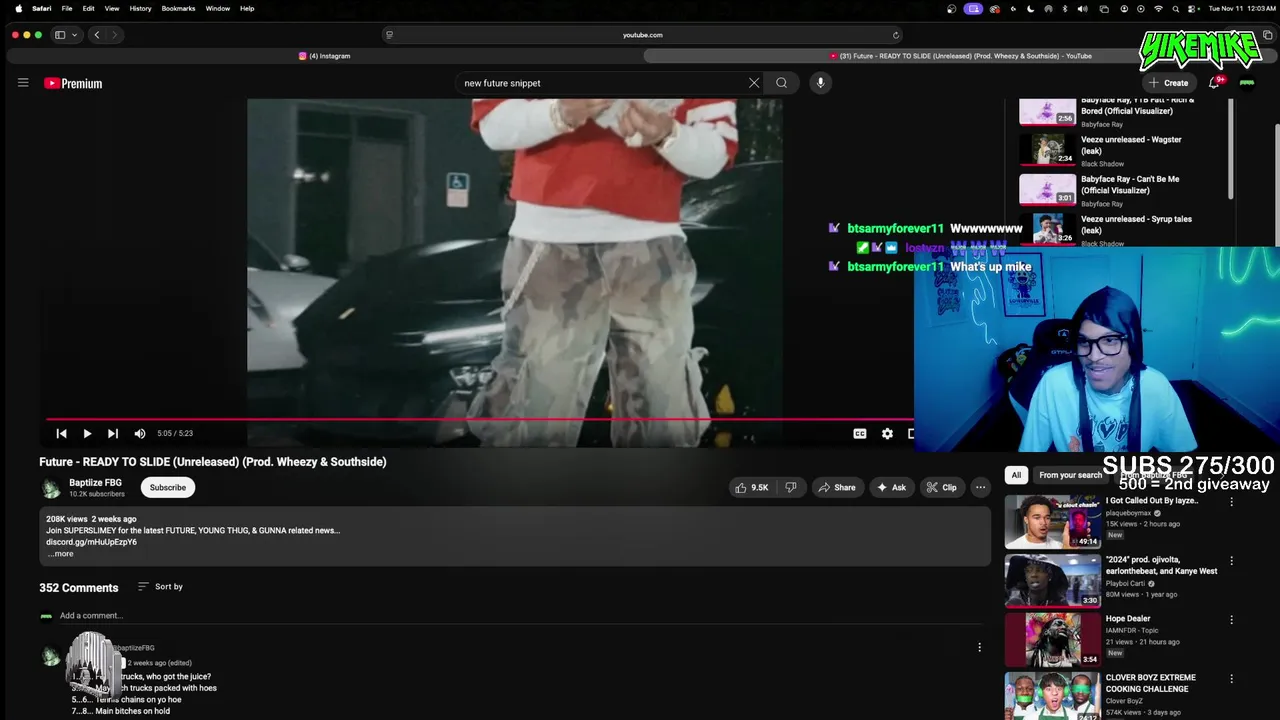This screenshot has width=1280, height=720.
Task: Open macOS Control Center
Action: click(1193, 8)
